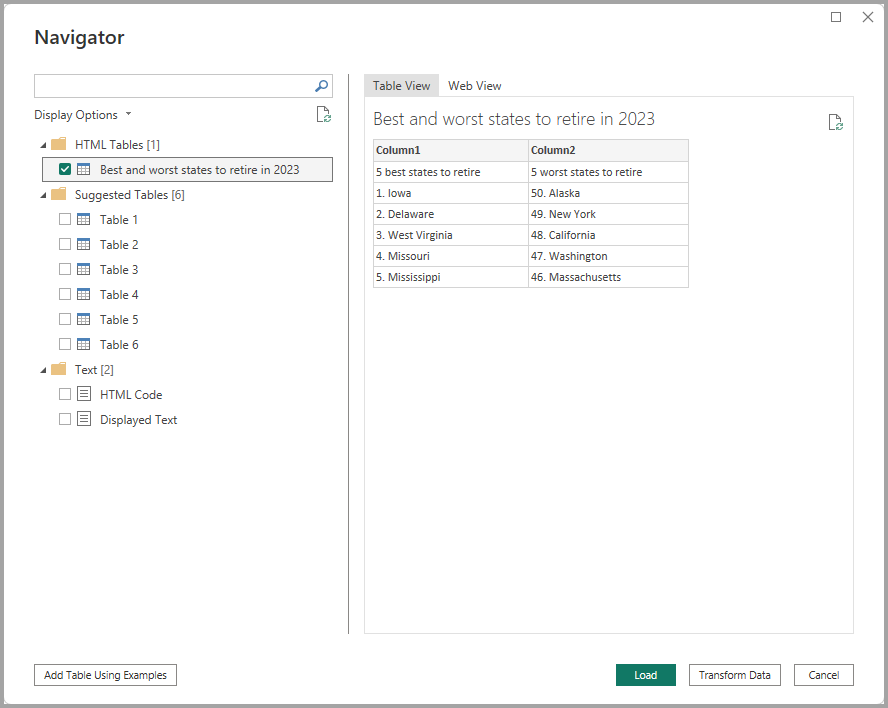Click the Suggested Tables folder icon
The width and height of the screenshot is (888, 708).
[57, 194]
